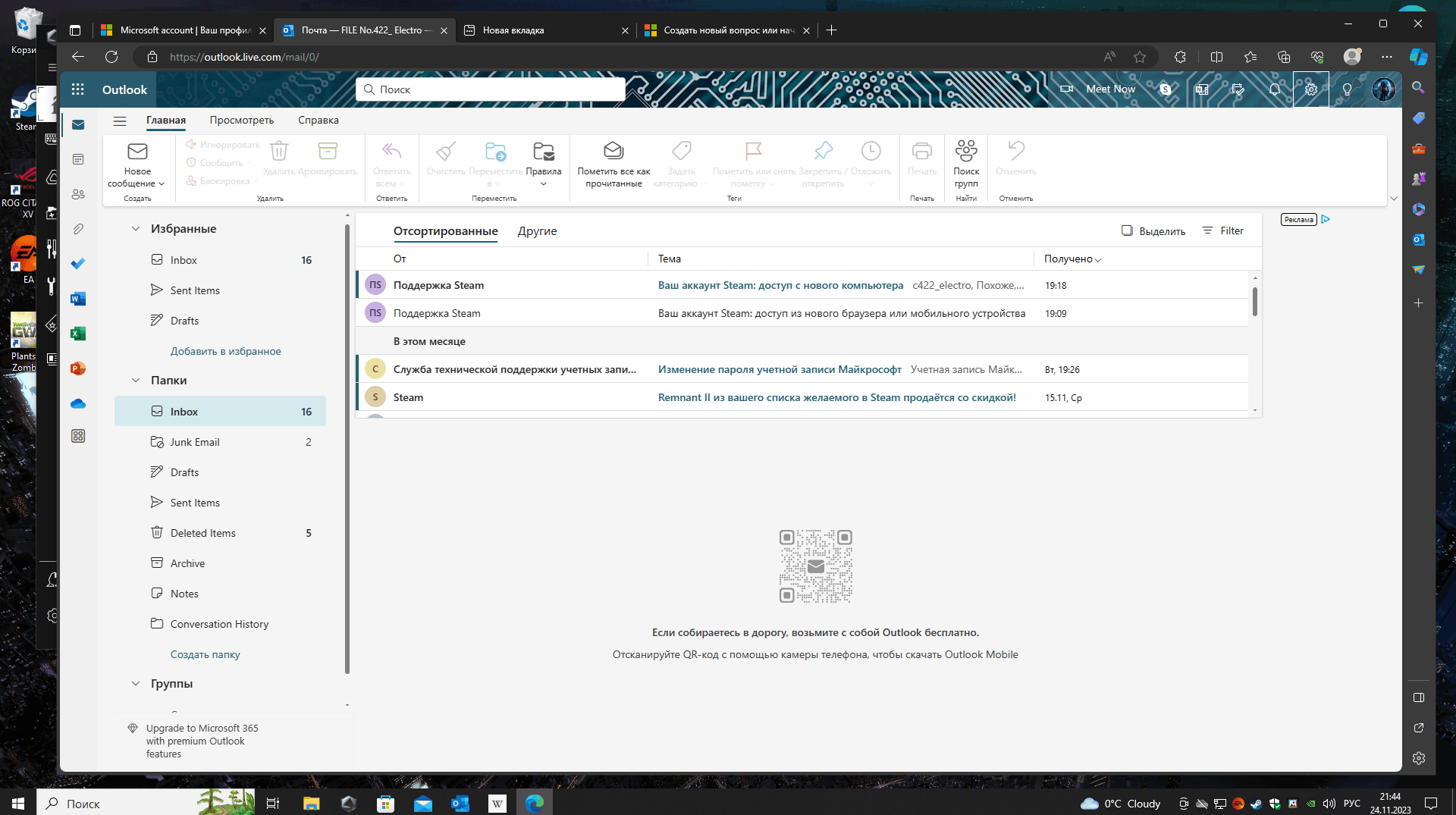Add page to browser favorites star

[x=1140, y=57]
